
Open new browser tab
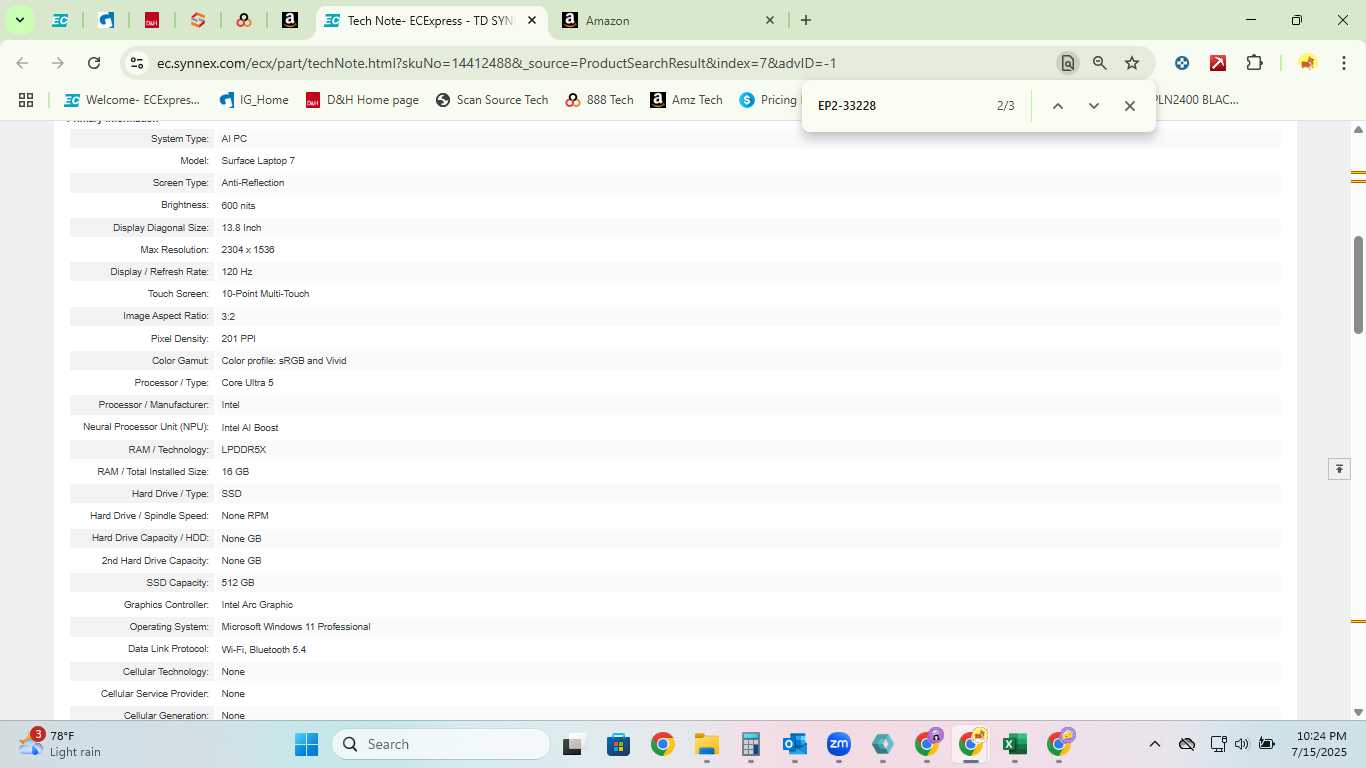point(806,20)
